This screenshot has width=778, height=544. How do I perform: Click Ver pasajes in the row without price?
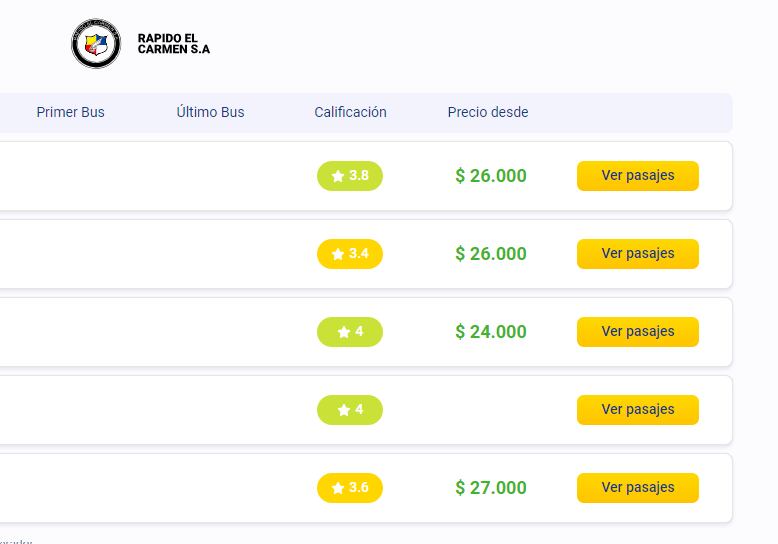tap(637, 410)
